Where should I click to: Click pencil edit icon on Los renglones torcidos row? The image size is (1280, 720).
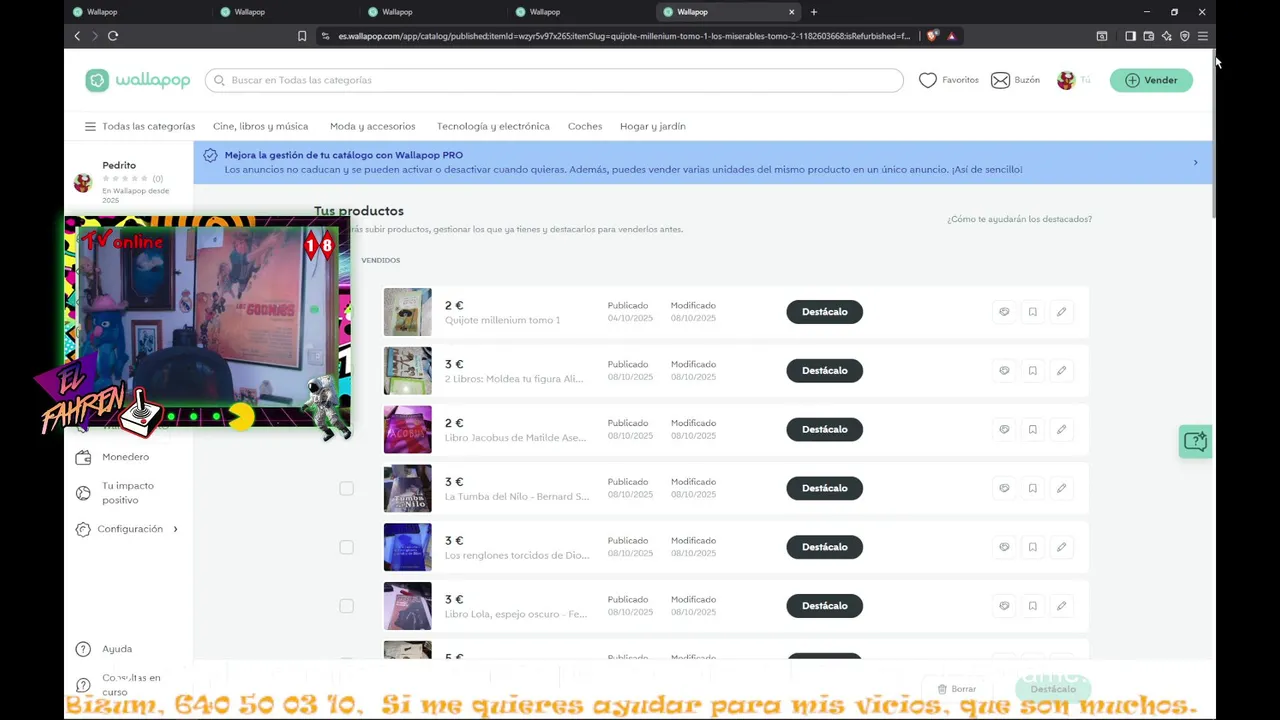1061,547
